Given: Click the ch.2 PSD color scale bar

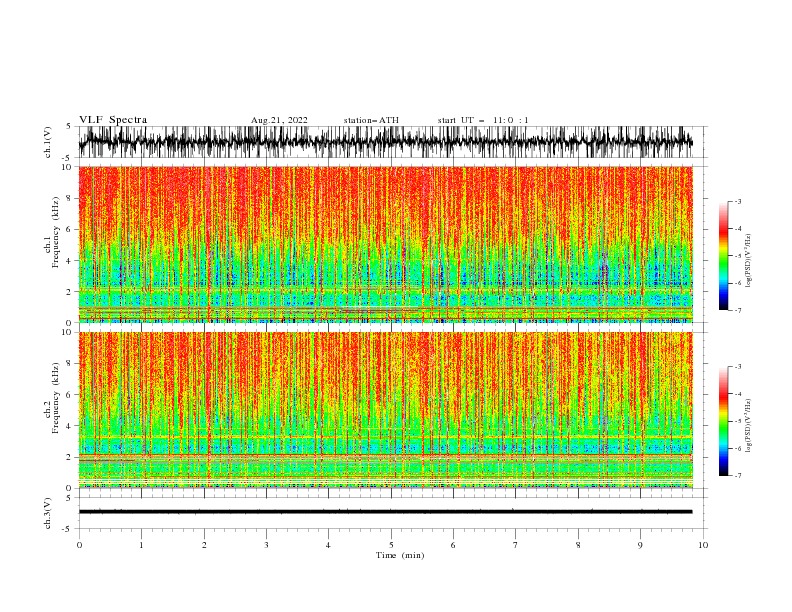Looking at the screenshot, I should click(723, 421).
